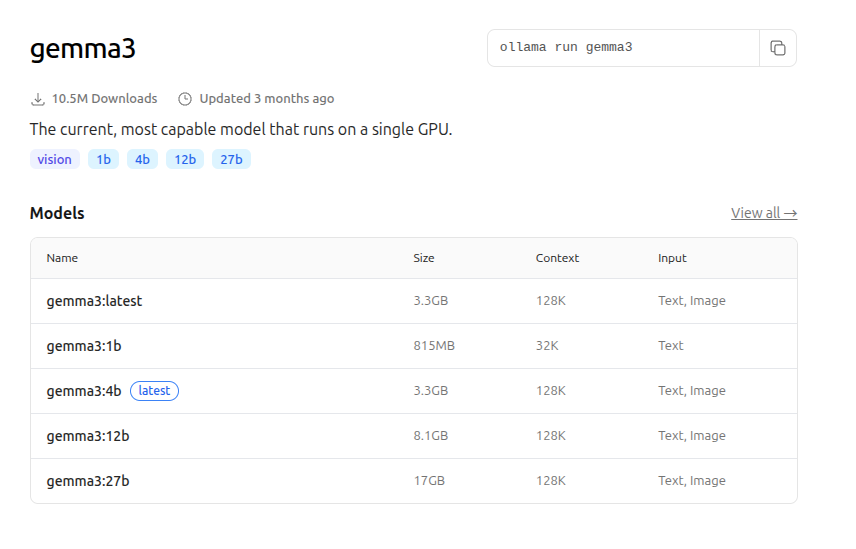Select the 27b size tag
The width and height of the screenshot is (856, 549).
(x=231, y=159)
